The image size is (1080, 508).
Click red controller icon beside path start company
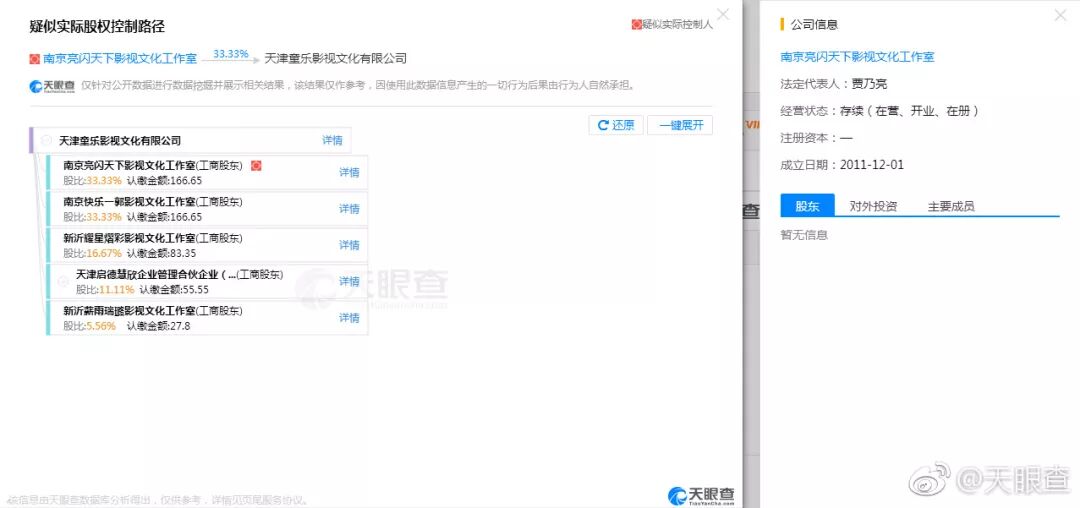coord(34,59)
